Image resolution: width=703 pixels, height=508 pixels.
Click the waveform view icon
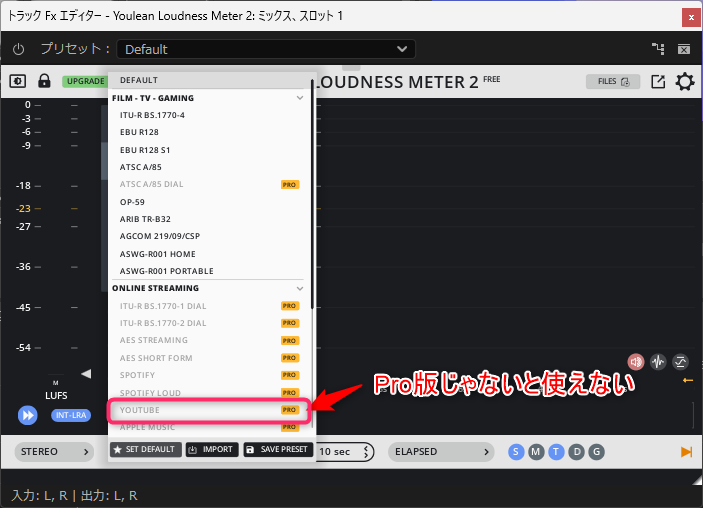(x=658, y=362)
